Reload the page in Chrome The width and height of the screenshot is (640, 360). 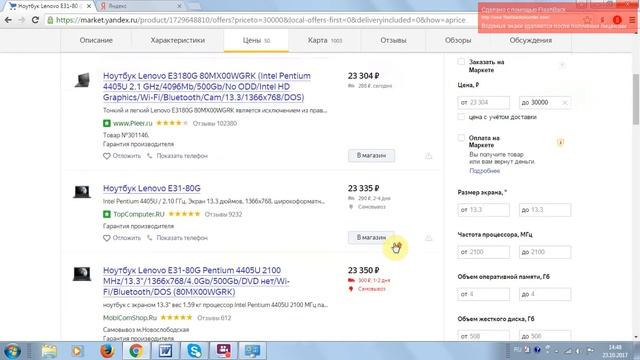click(x=35, y=20)
